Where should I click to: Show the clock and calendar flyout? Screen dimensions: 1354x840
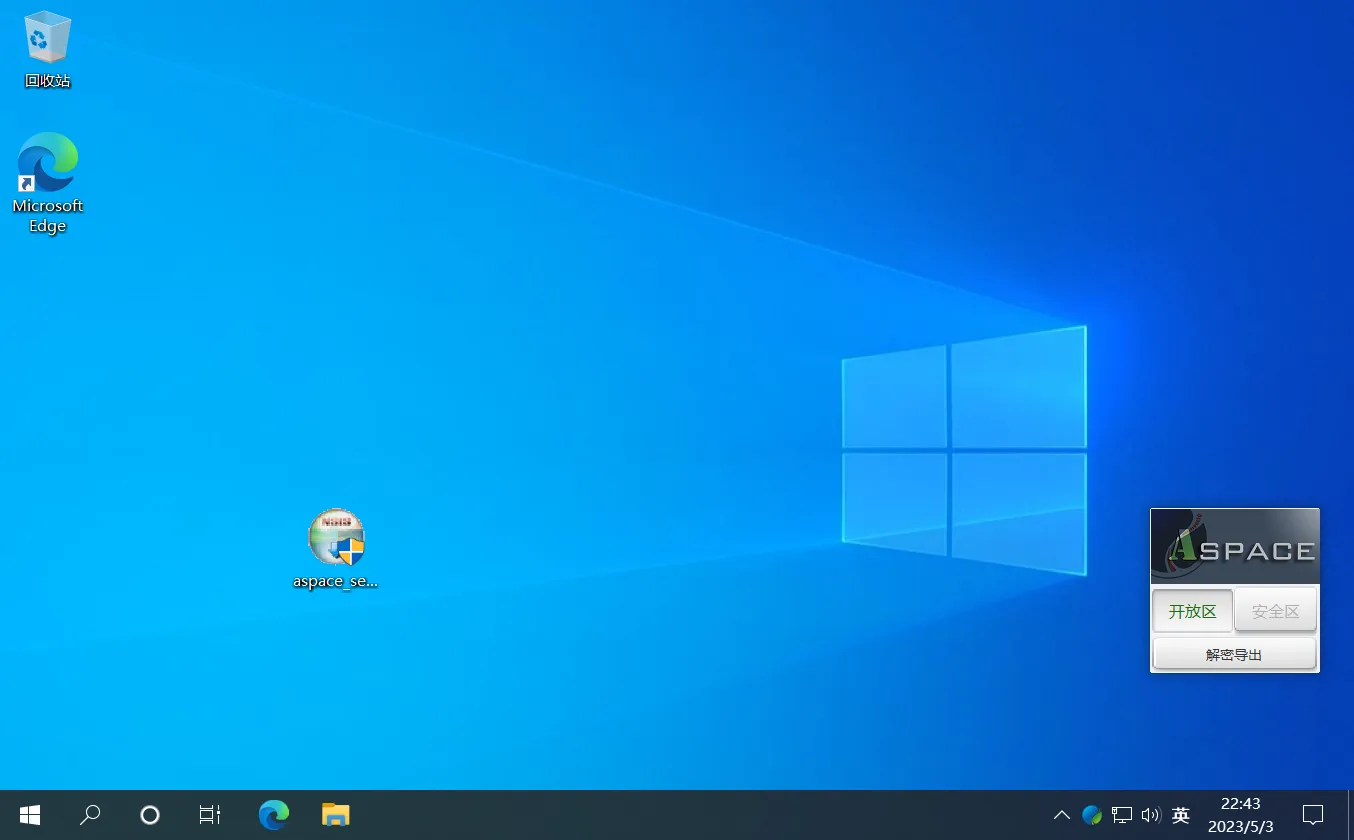click(1240, 815)
